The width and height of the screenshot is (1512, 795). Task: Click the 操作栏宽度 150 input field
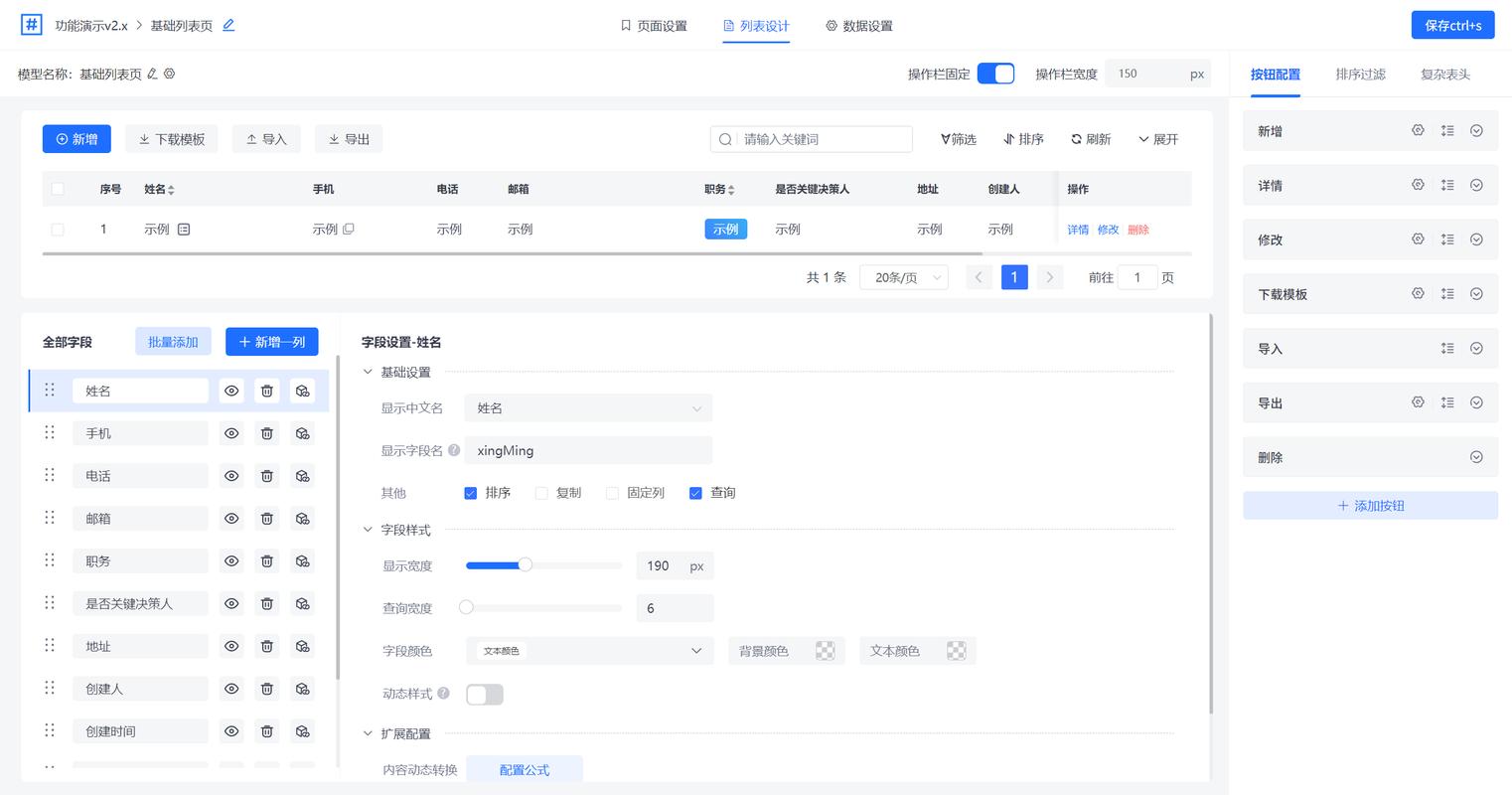tap(1157, 74)
